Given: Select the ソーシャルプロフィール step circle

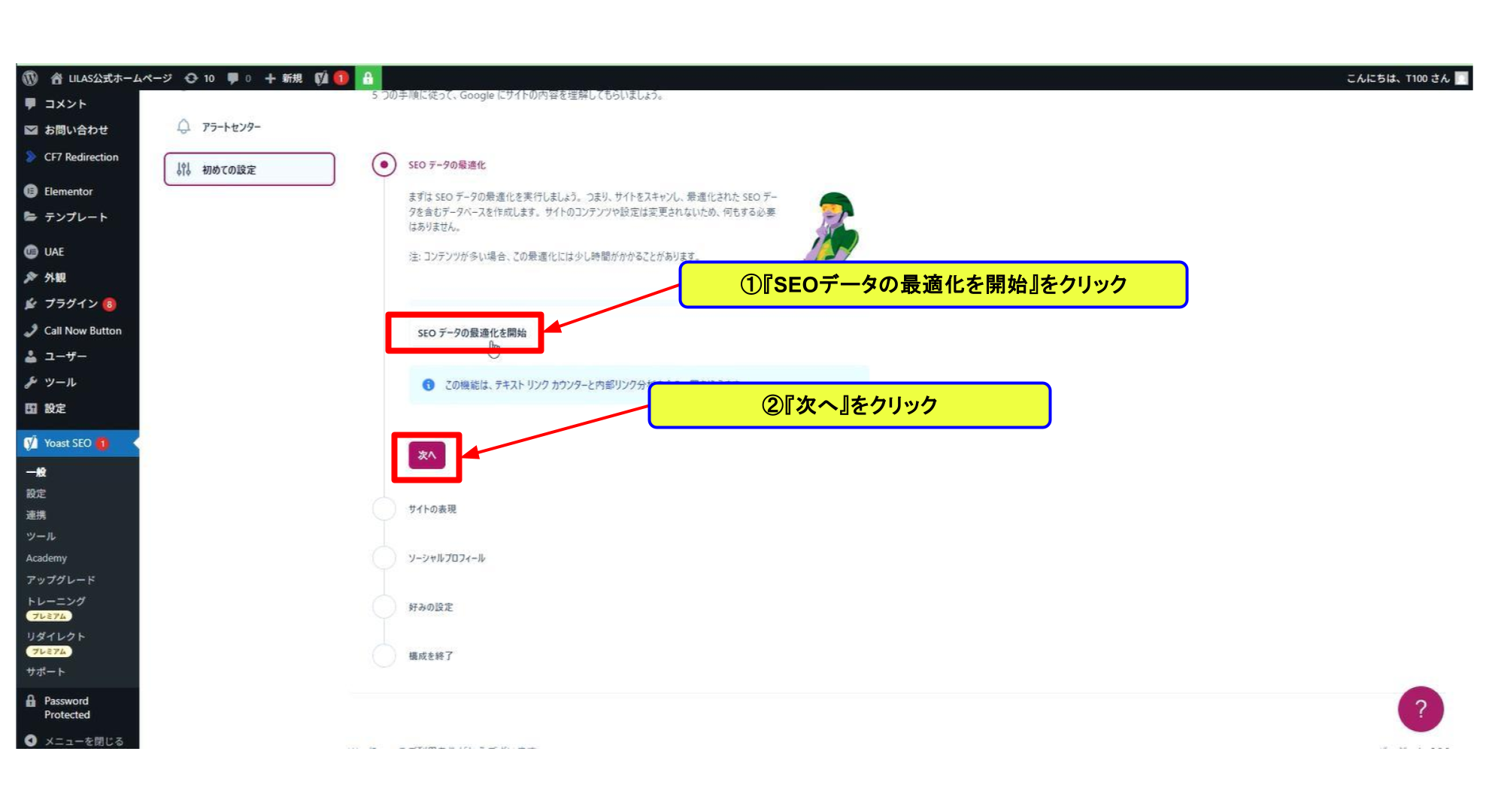Looking at the screenshot, I should click(384, 558).
